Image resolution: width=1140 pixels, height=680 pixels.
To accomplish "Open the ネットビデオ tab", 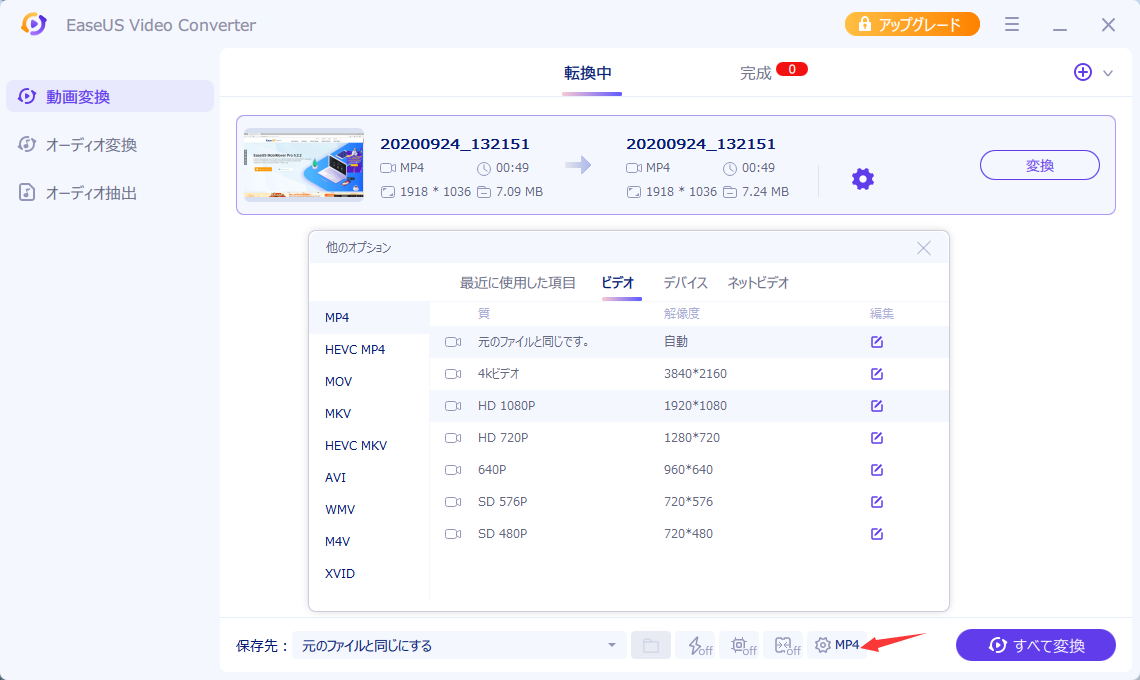I will 758,283.
